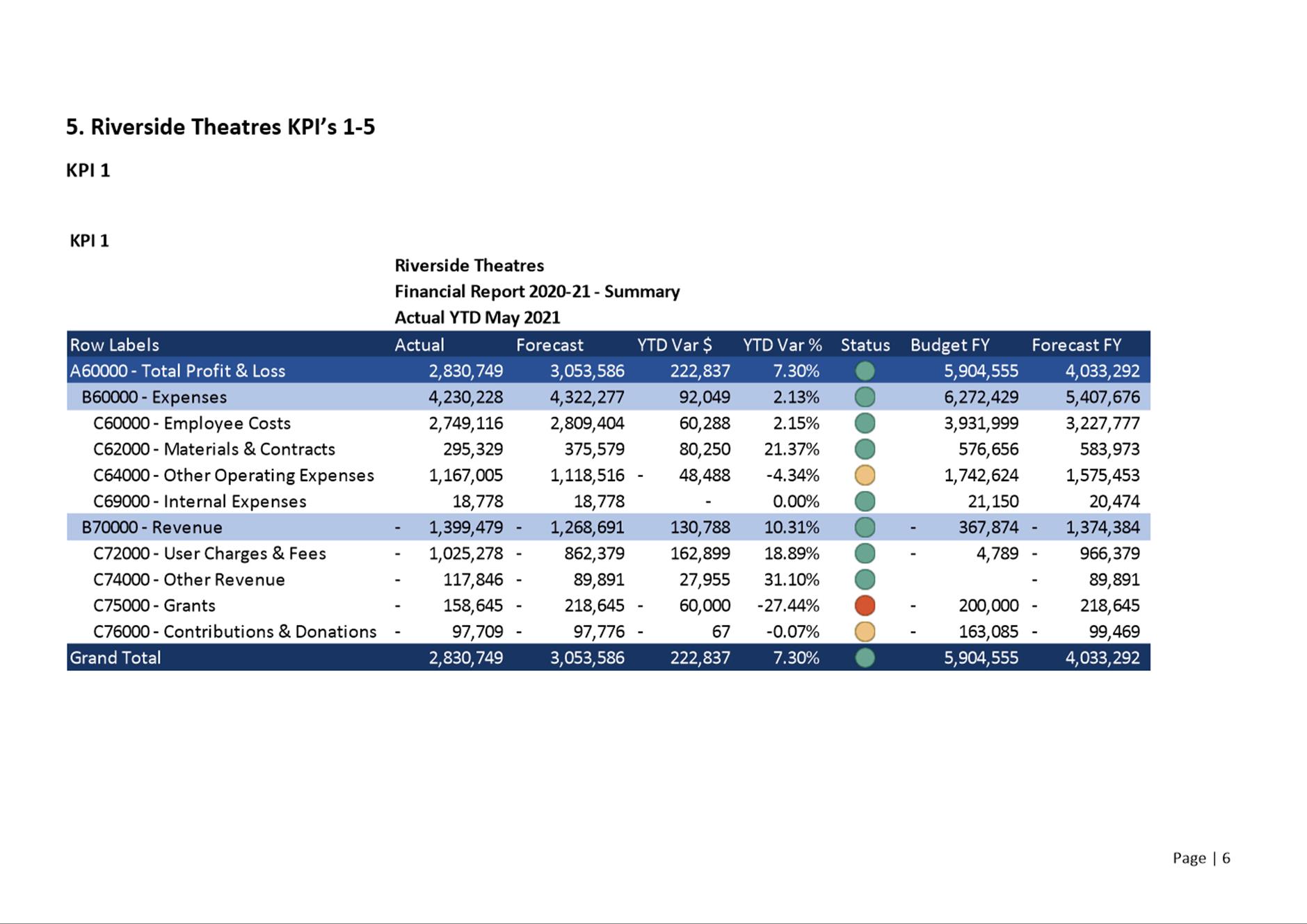Click the Revenue Forecast FY value 1,374,384
1307x924 pixels.
(x=1102, y=528)
